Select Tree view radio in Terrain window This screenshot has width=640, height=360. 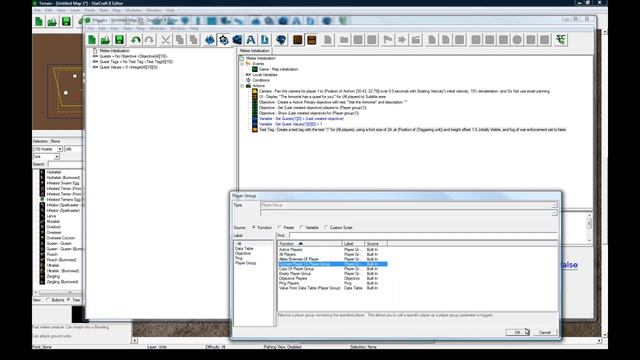tap(69, 300)
